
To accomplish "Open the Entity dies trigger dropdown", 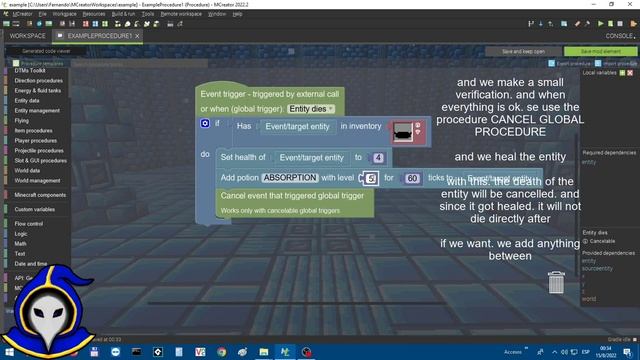I will coord(311,109).
